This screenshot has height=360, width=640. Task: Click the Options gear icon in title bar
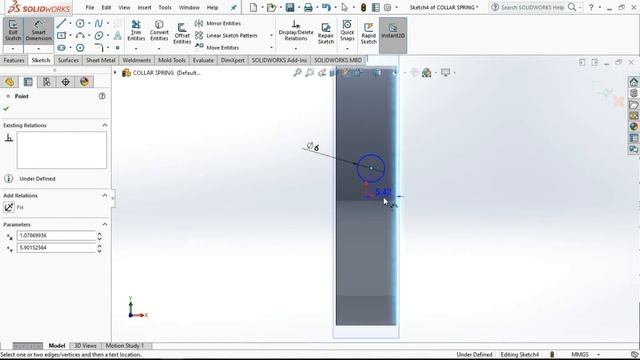[x=387, y=7]
